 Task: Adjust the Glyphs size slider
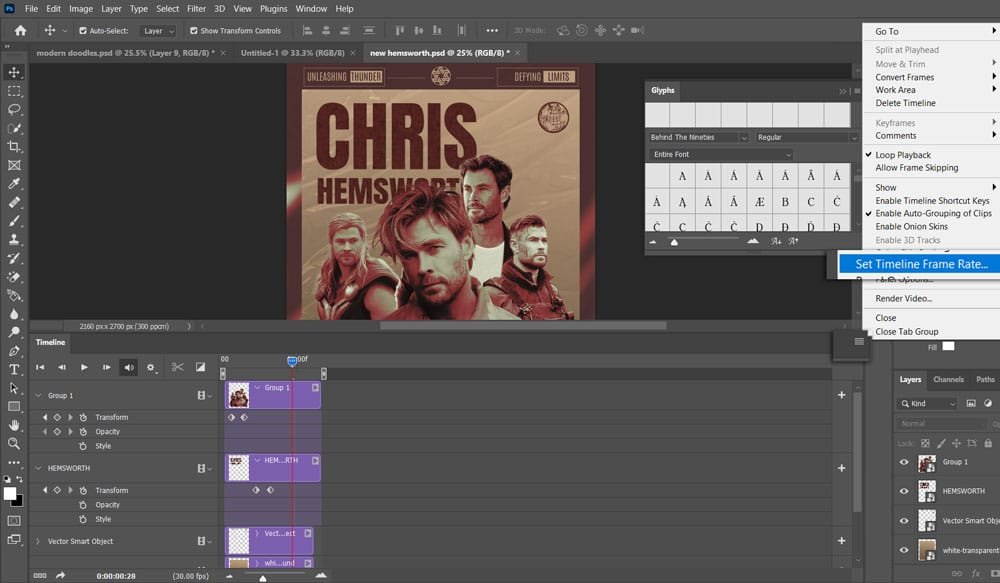(674, 242)
